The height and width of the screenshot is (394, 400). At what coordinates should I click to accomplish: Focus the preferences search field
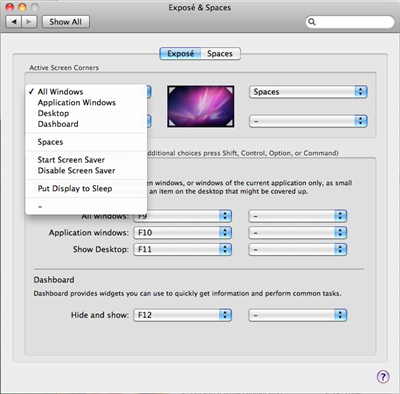tap(350, 22)
